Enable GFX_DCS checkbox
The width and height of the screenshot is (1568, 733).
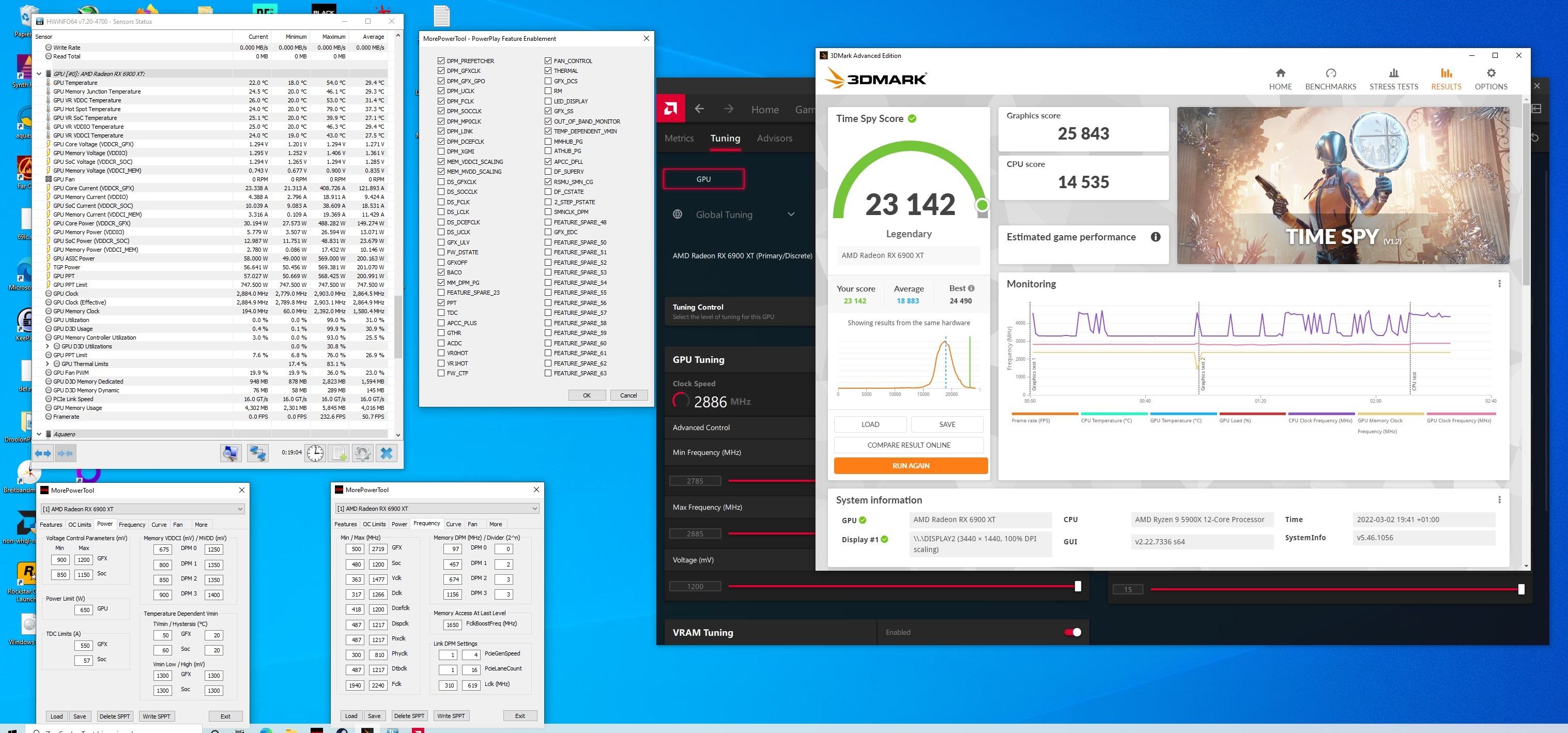point(548,81)
